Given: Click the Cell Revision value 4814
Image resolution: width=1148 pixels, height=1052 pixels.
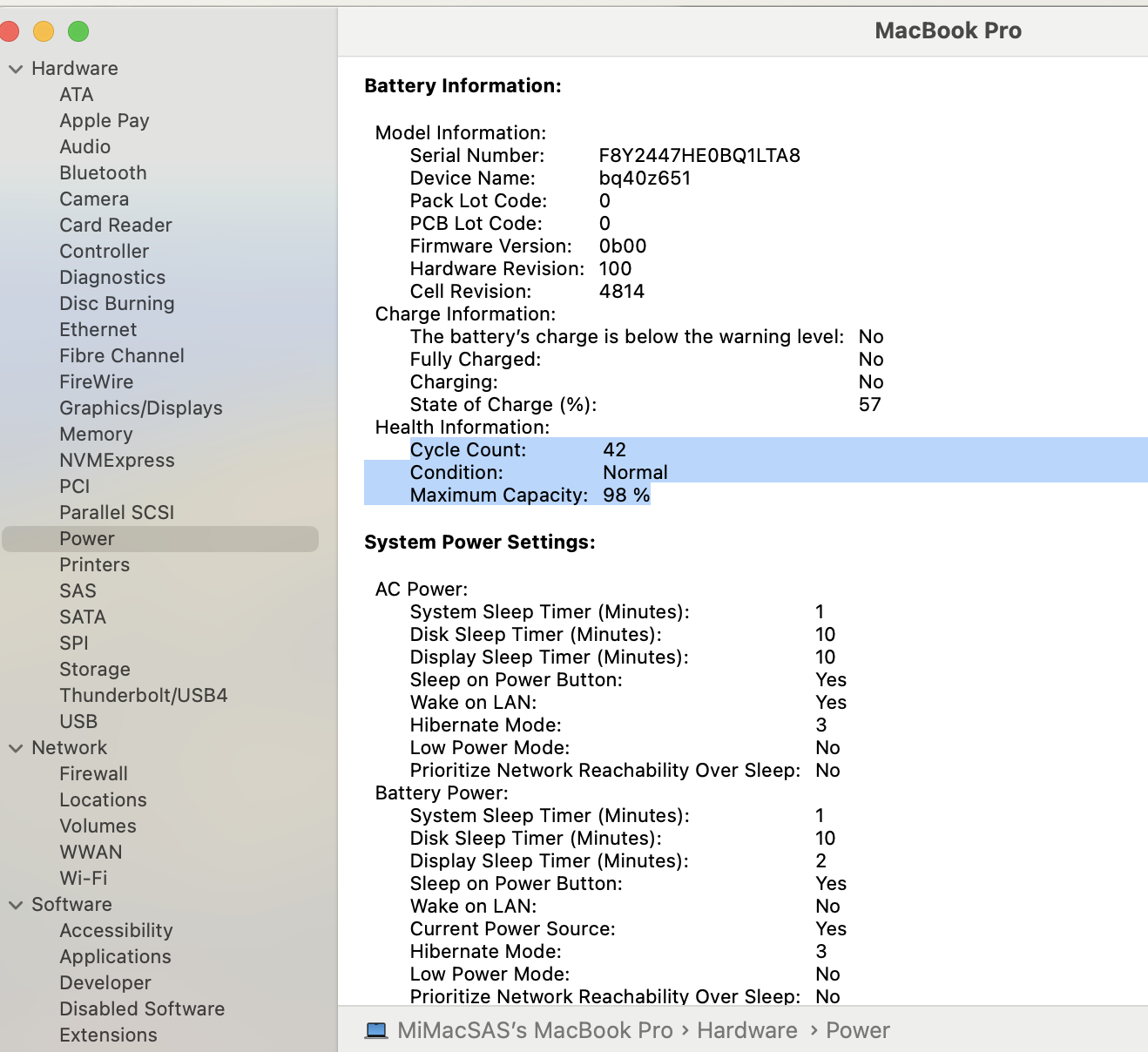Looking at the screenshot, I should pos(622,292).
